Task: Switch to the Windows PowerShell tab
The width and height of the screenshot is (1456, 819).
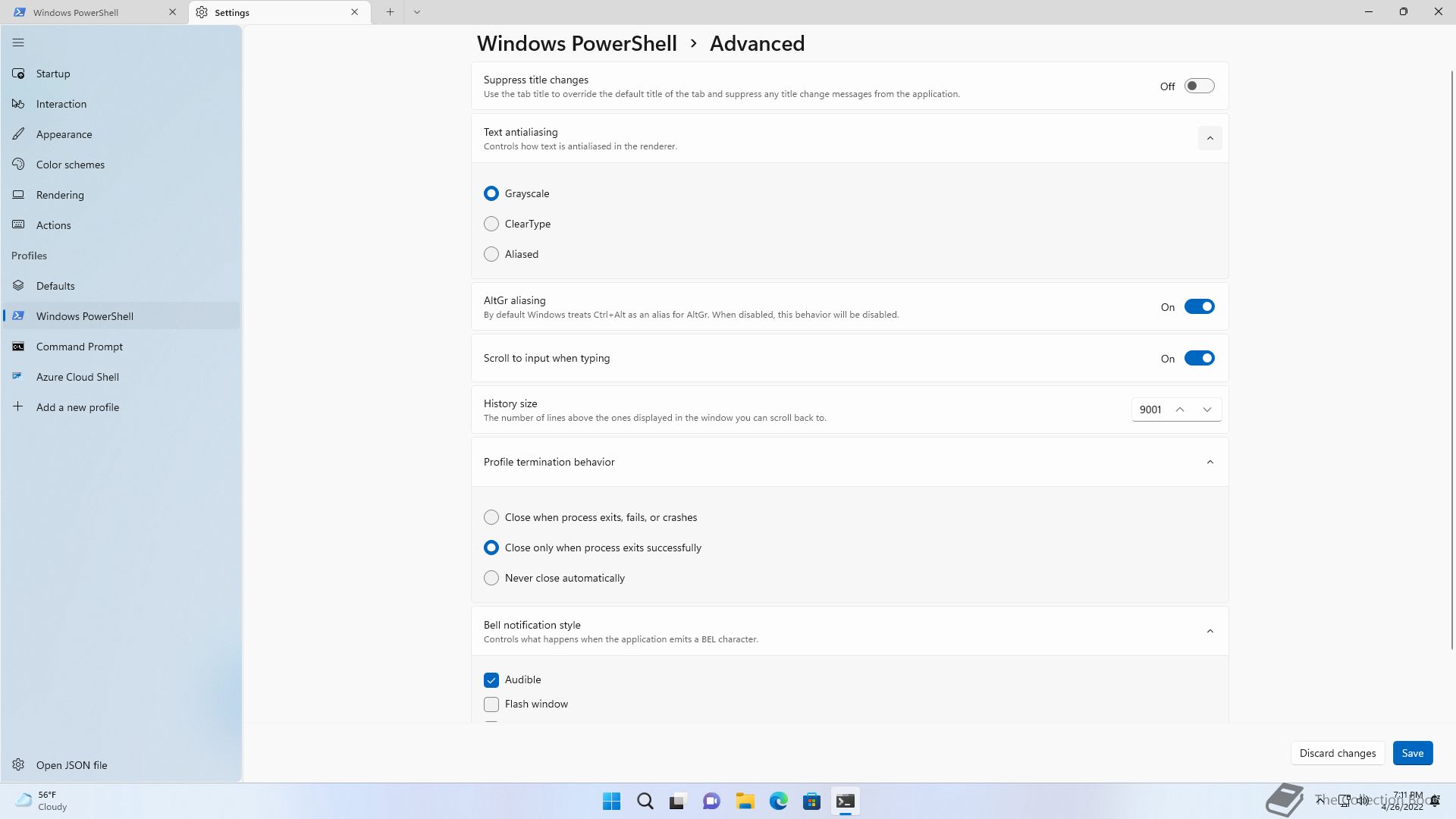Action: click(95, 12)
